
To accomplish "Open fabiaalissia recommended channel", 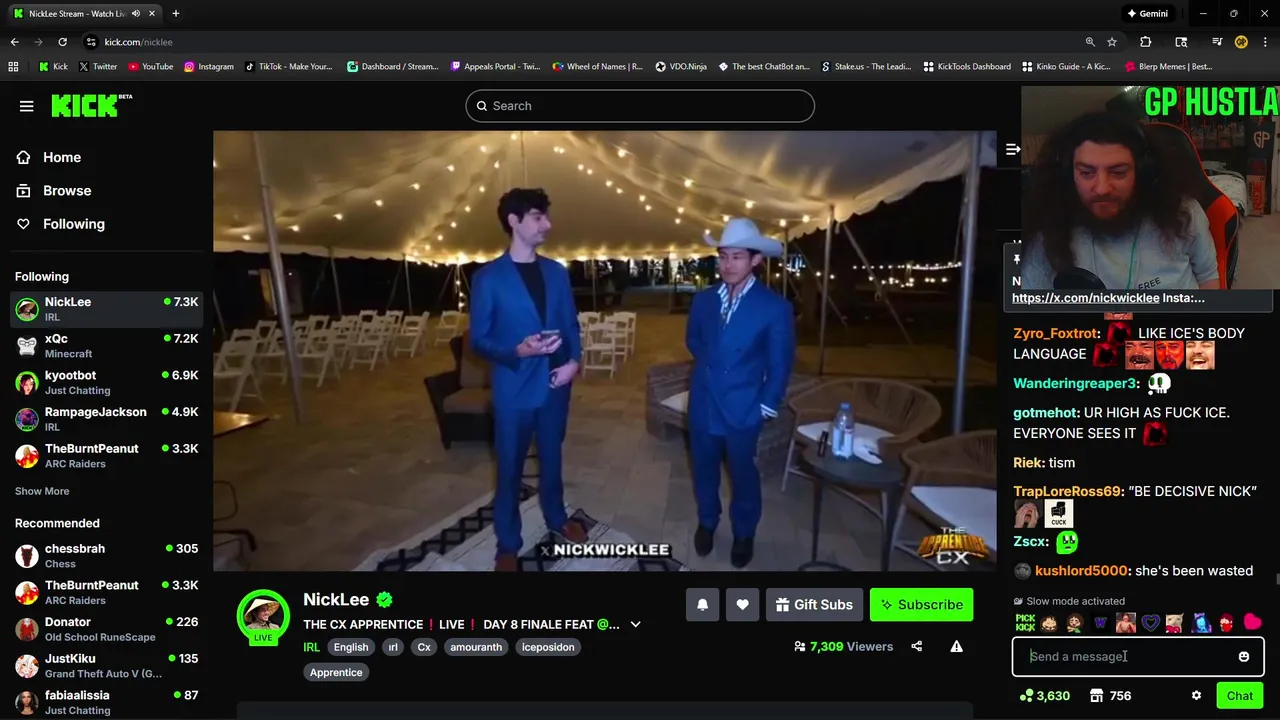I will tap(107, 702).
